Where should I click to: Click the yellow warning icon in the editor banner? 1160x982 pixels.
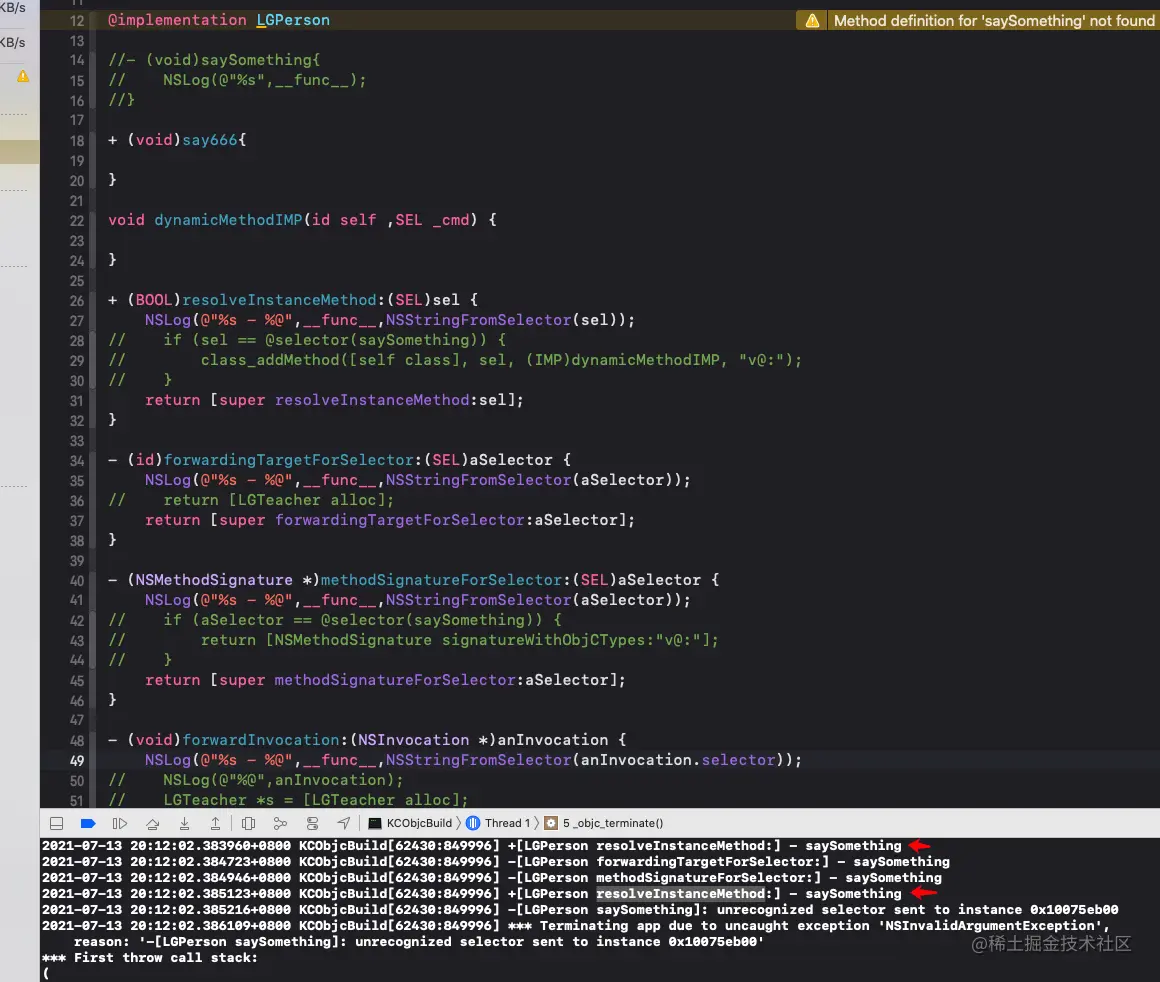[812, 21]
